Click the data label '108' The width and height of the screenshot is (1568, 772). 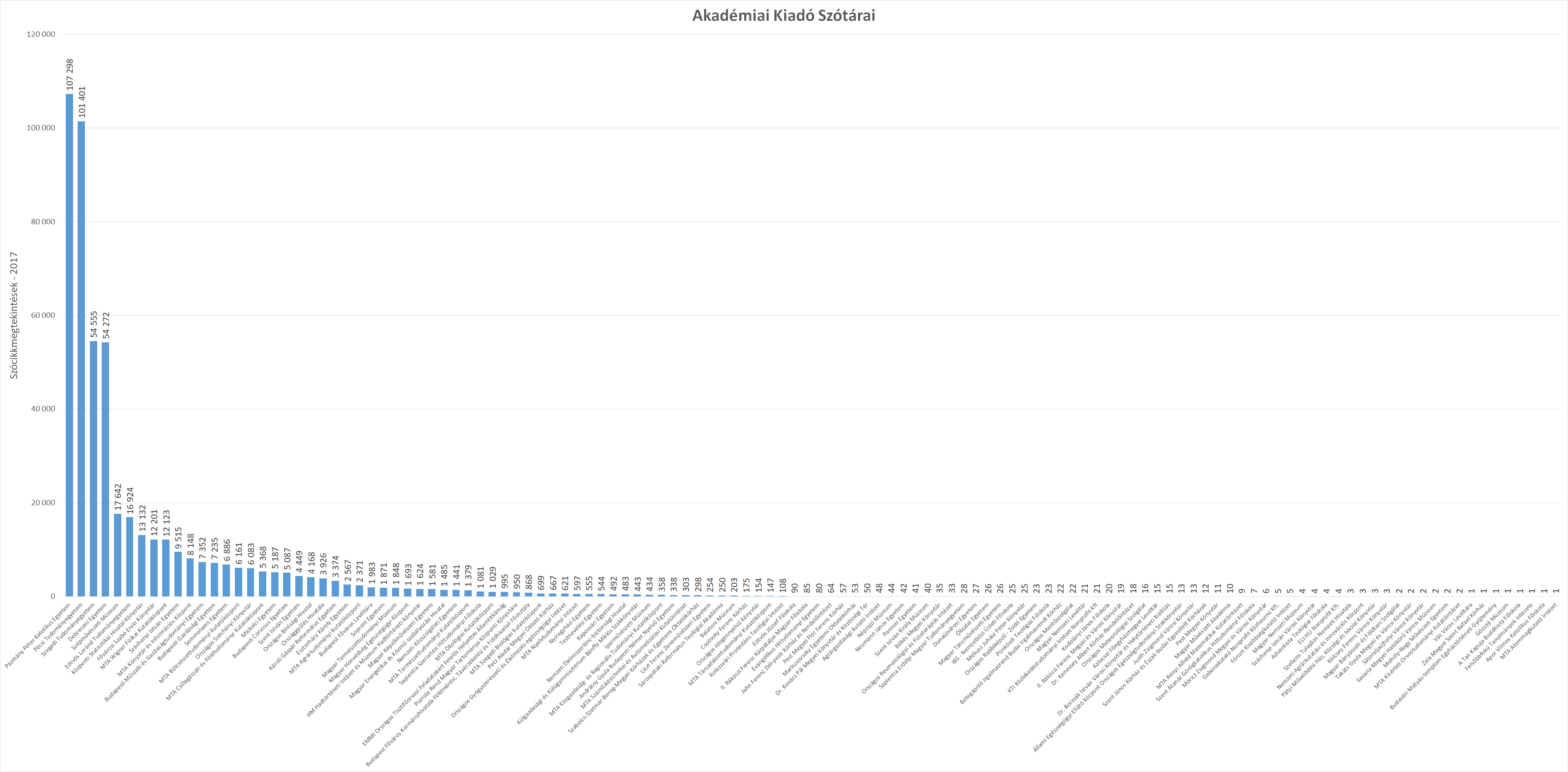coord(783,586)
